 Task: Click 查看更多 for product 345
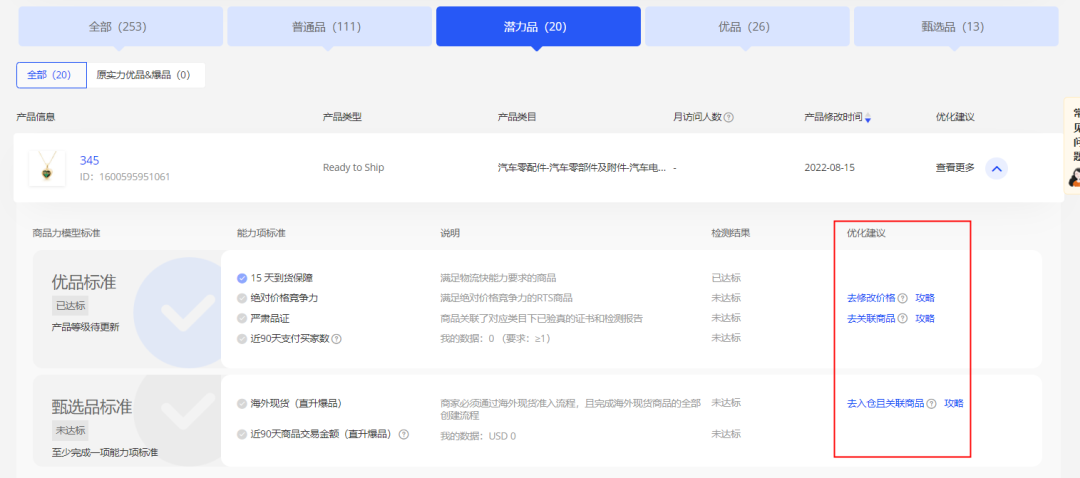pyautogui.click(x=955, y=167)
